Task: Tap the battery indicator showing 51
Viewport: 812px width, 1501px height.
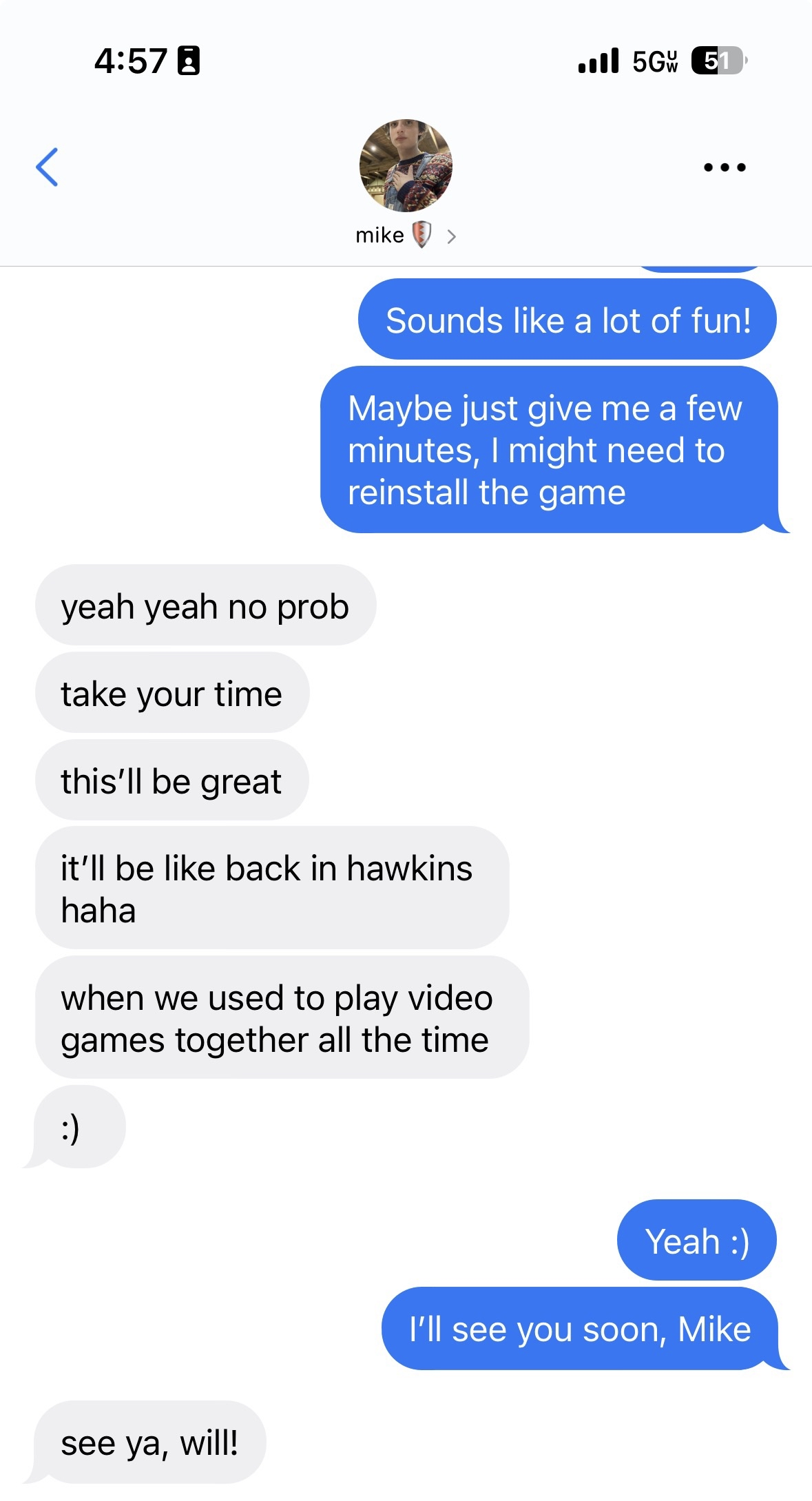Action: click(719, 61)
